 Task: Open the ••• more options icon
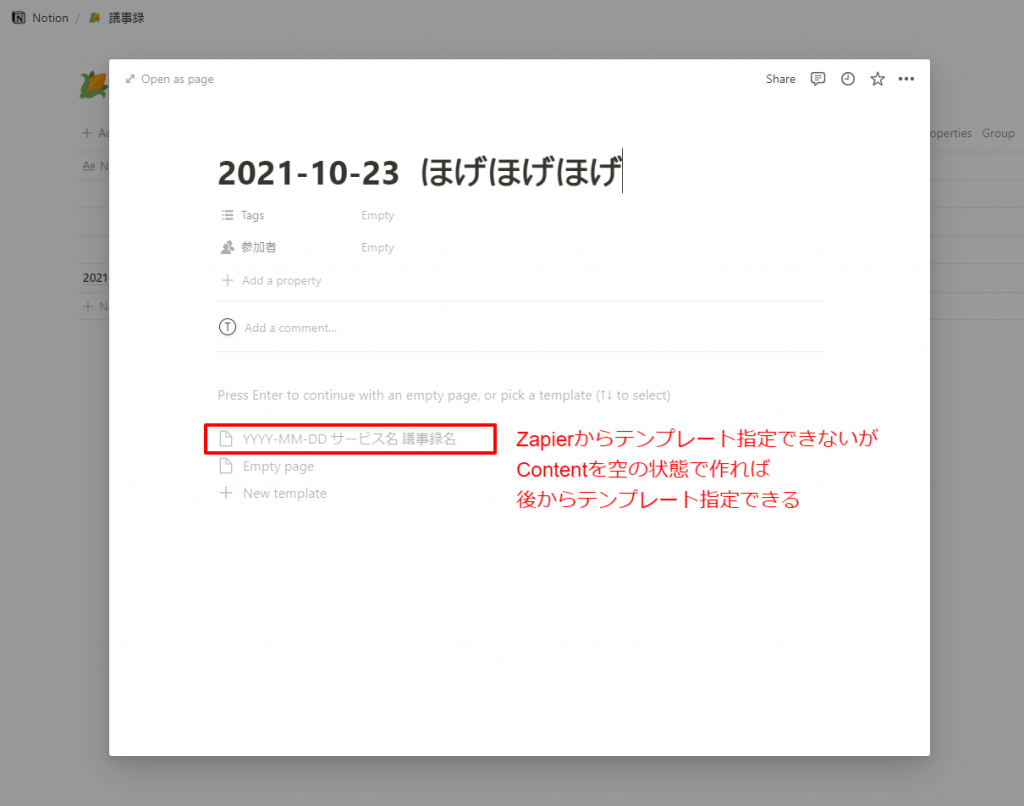[906, 78]
